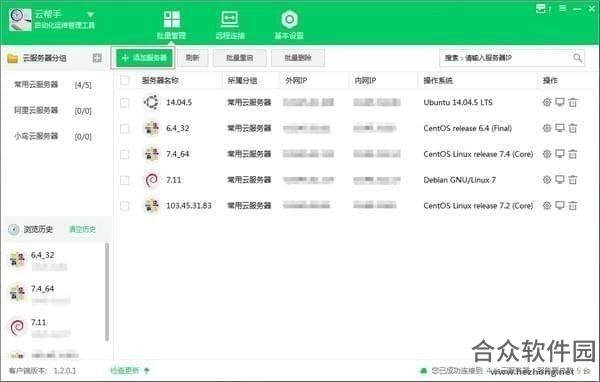Open the title bar hamburger menu
This screenshot has width=600, height=382.
(563, 8)
